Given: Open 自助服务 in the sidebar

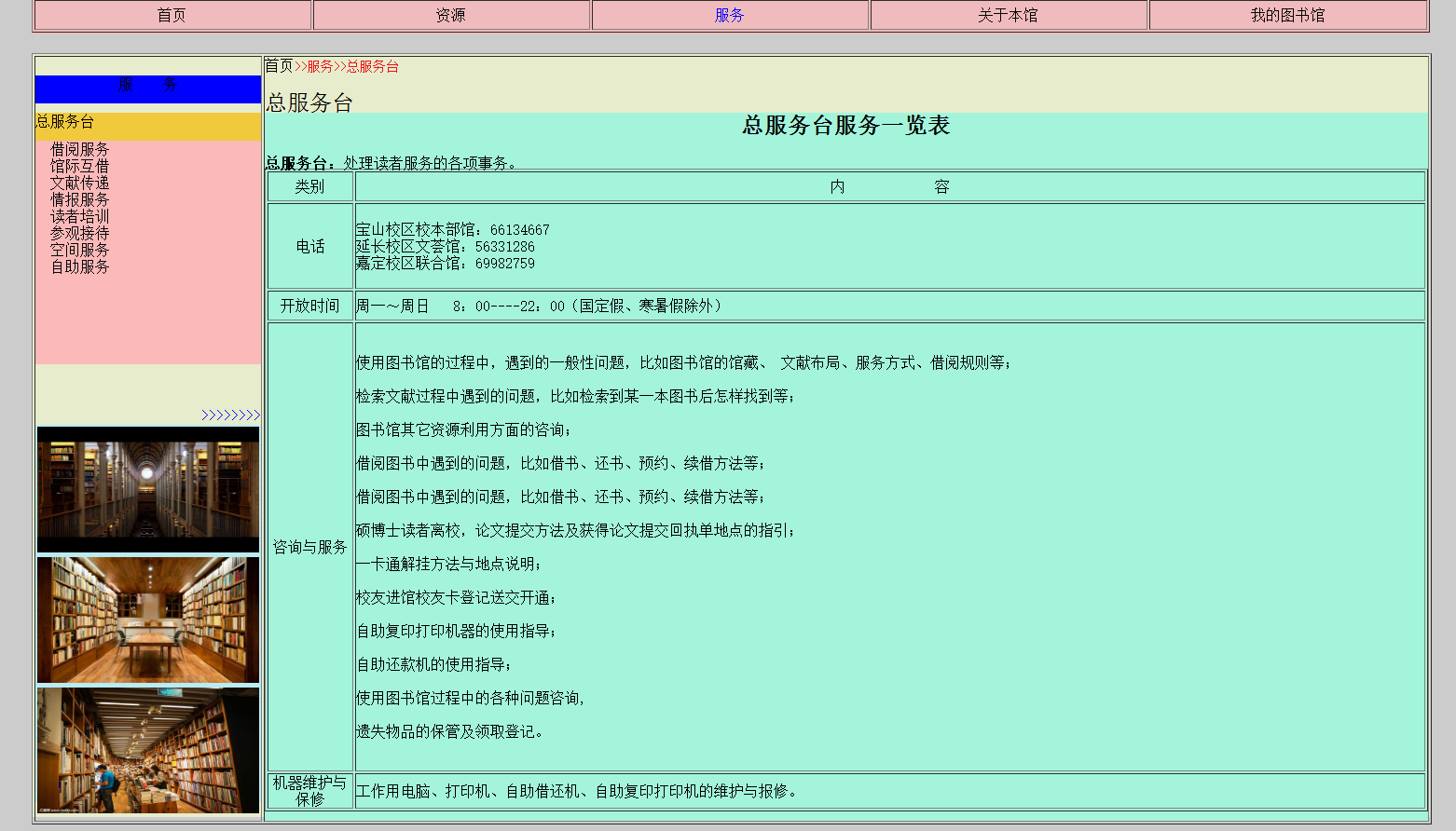Looking at the screenshot, I should (80, 266).
